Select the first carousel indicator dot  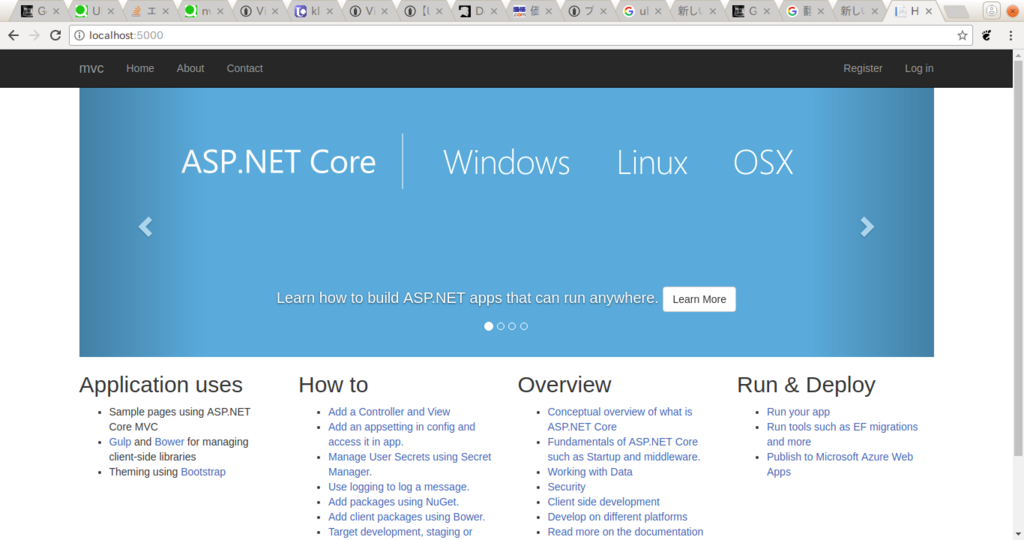(x=488, y=326)
